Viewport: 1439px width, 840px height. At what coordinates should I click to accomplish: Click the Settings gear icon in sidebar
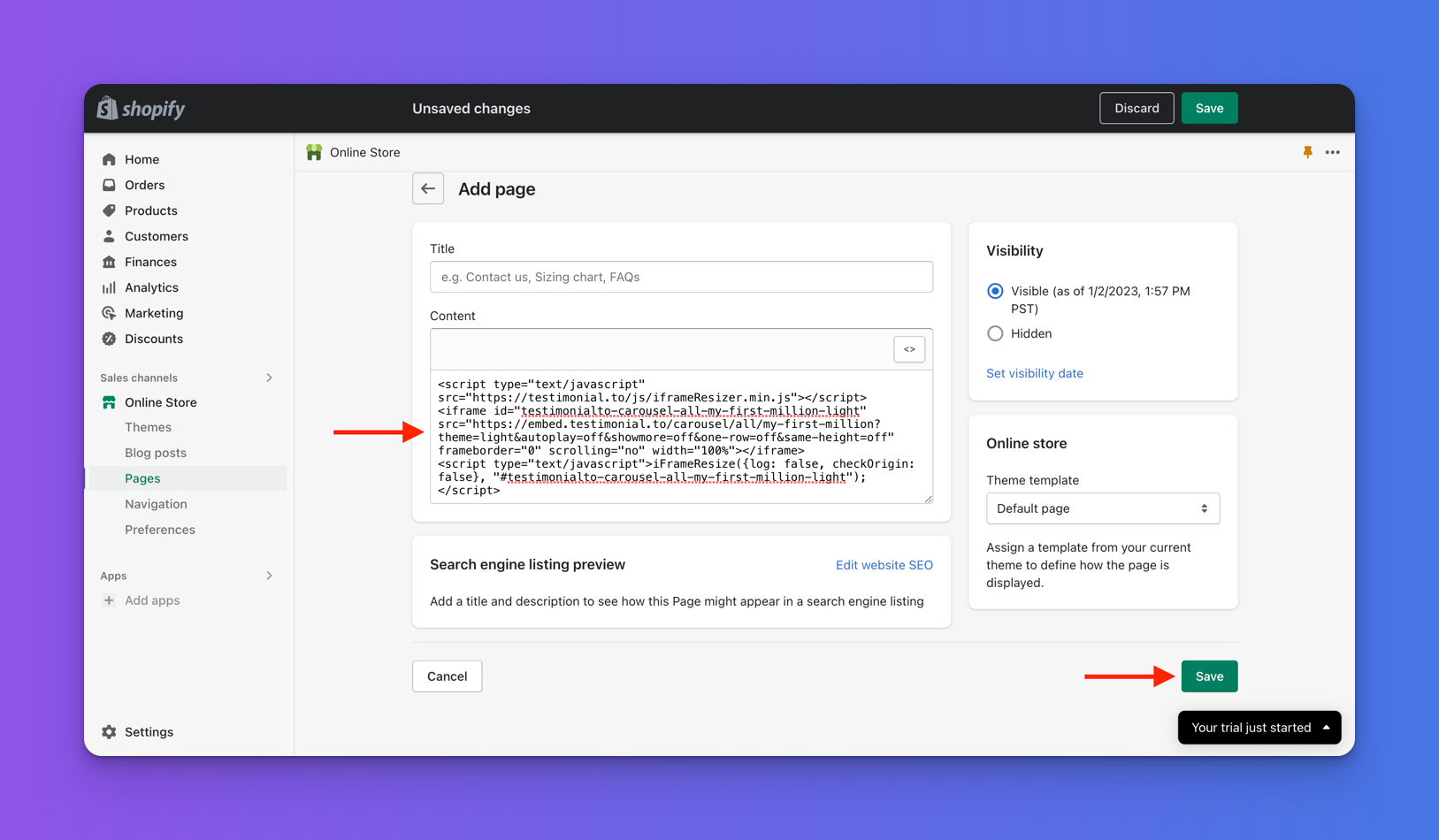pyautogui.click(x=109, y=732)
